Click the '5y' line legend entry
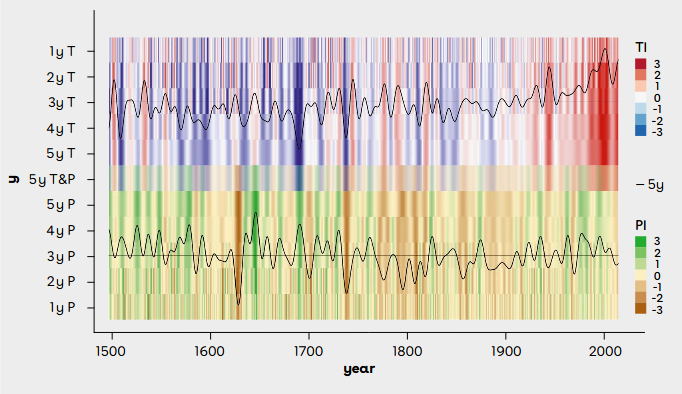Viewport: 682px width, 394px height. point(650,185)
